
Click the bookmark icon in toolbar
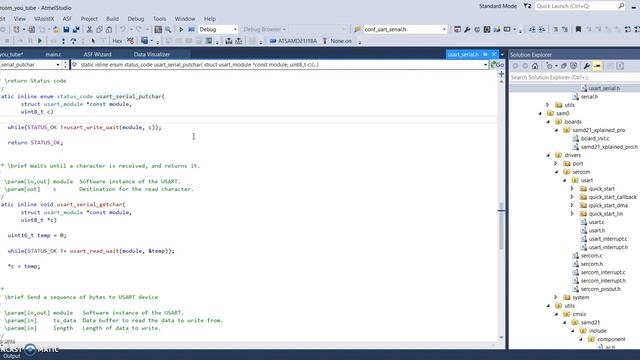pos(578,29)
